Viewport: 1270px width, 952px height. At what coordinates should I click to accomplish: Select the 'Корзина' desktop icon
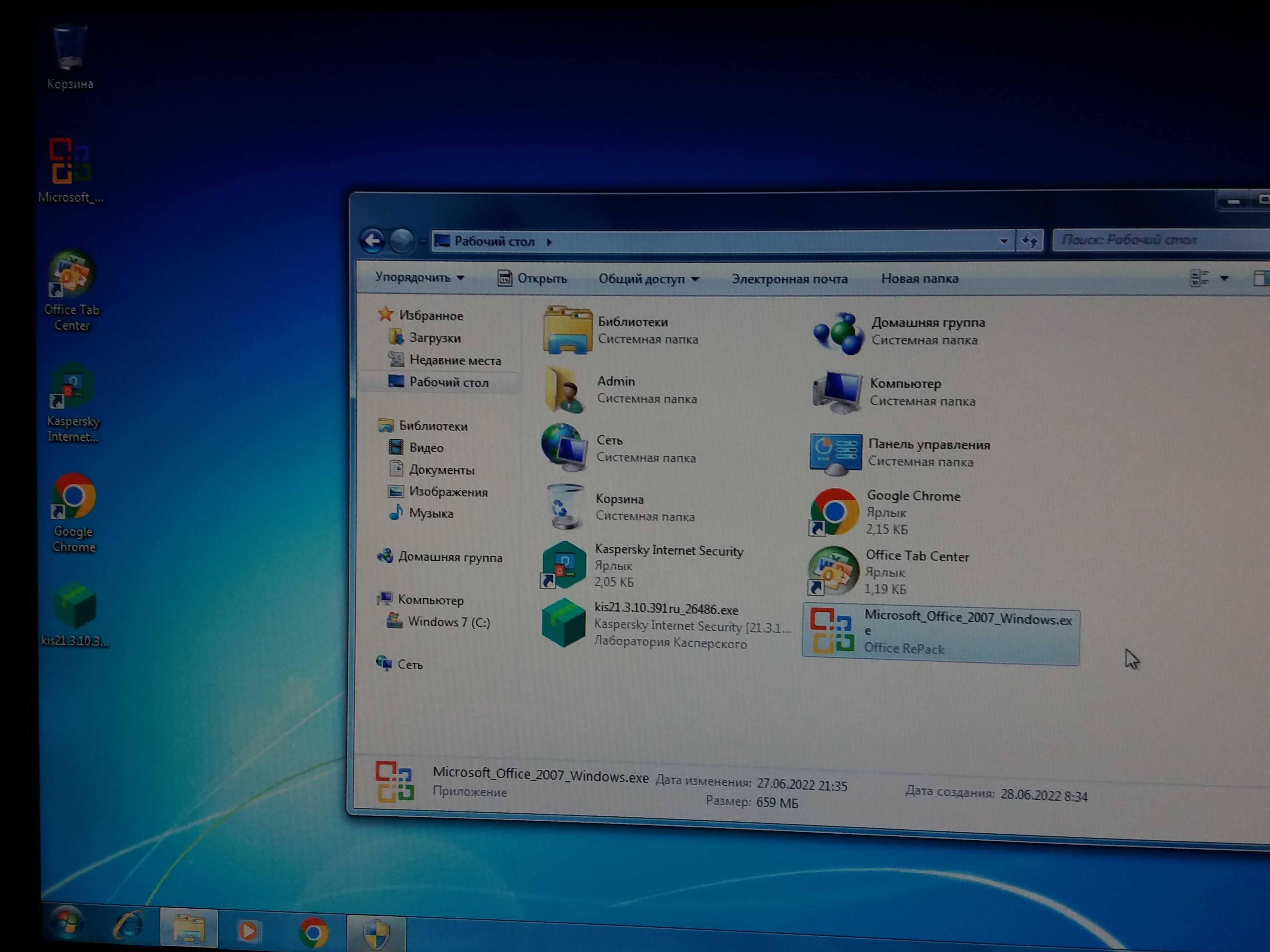pyautogui.click(x=70, y=58)
